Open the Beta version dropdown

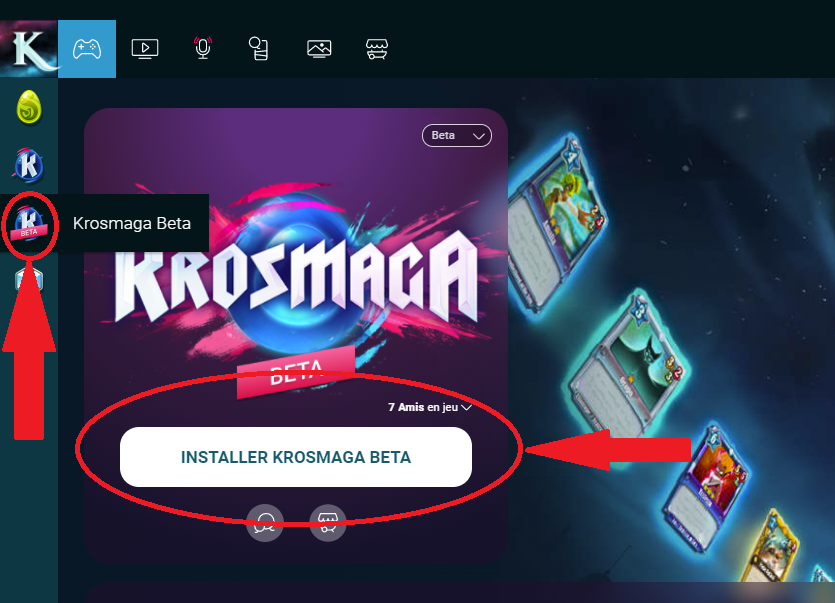pyautogui.click(x=456, y=135)
